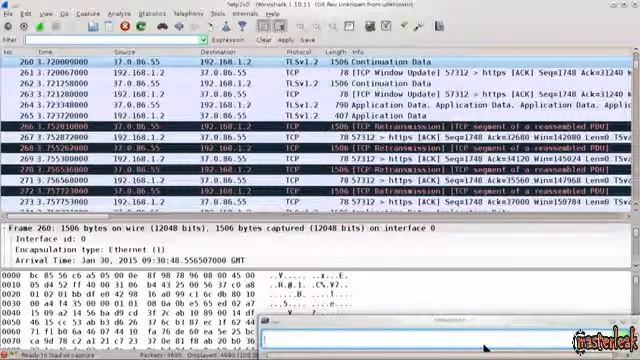This screenshot has height=360, width=640.
Task: Sort by the Protocol column header
Action: 299,52
